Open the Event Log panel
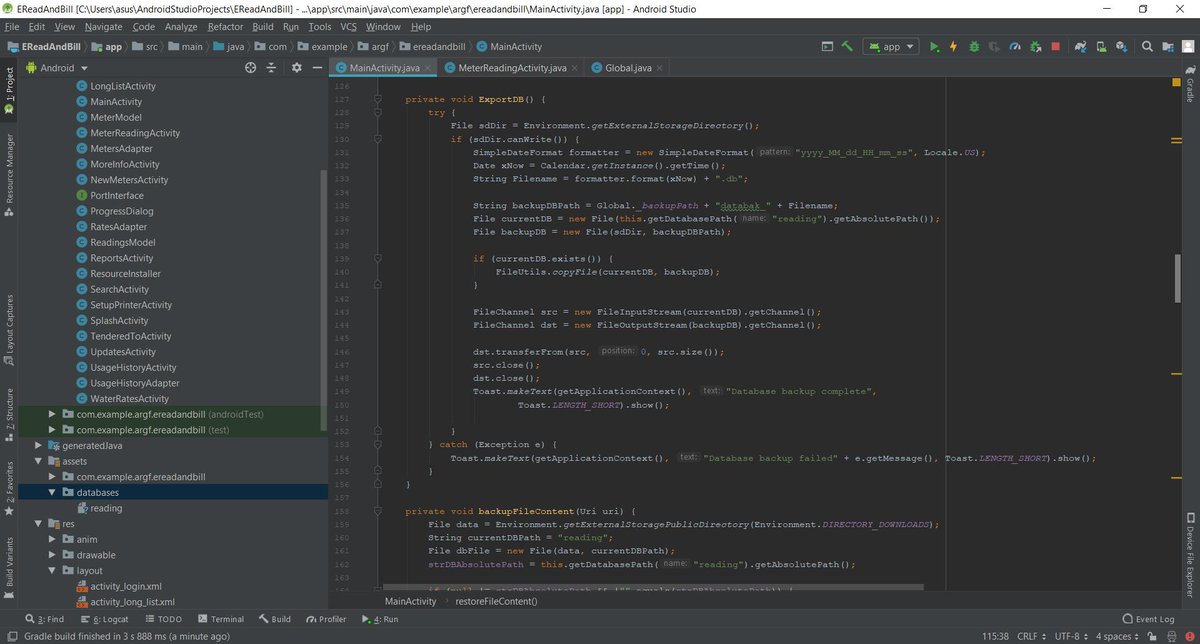 1148,619
